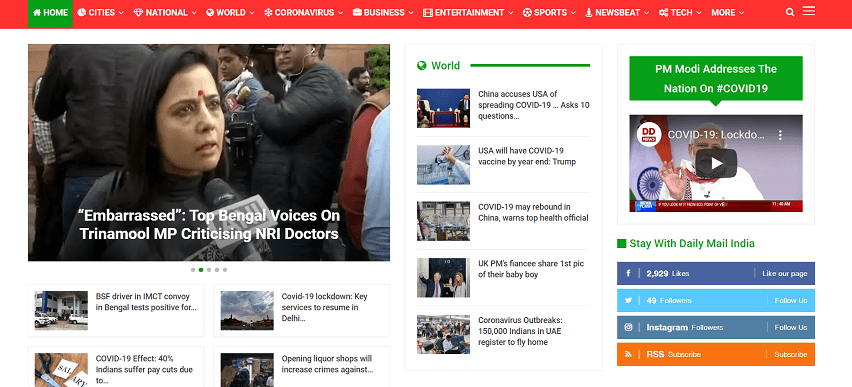
Task: Click 'PM Modi Addresses The Nation' green banner
Action: [x=716, y=78]
